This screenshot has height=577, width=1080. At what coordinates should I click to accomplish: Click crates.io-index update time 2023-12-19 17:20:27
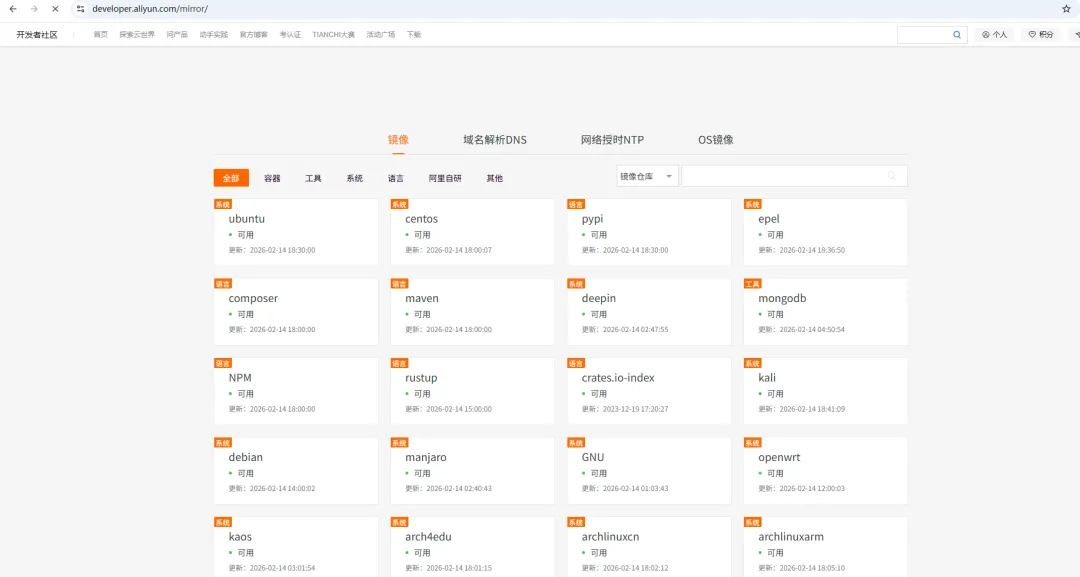click(635, 409)
